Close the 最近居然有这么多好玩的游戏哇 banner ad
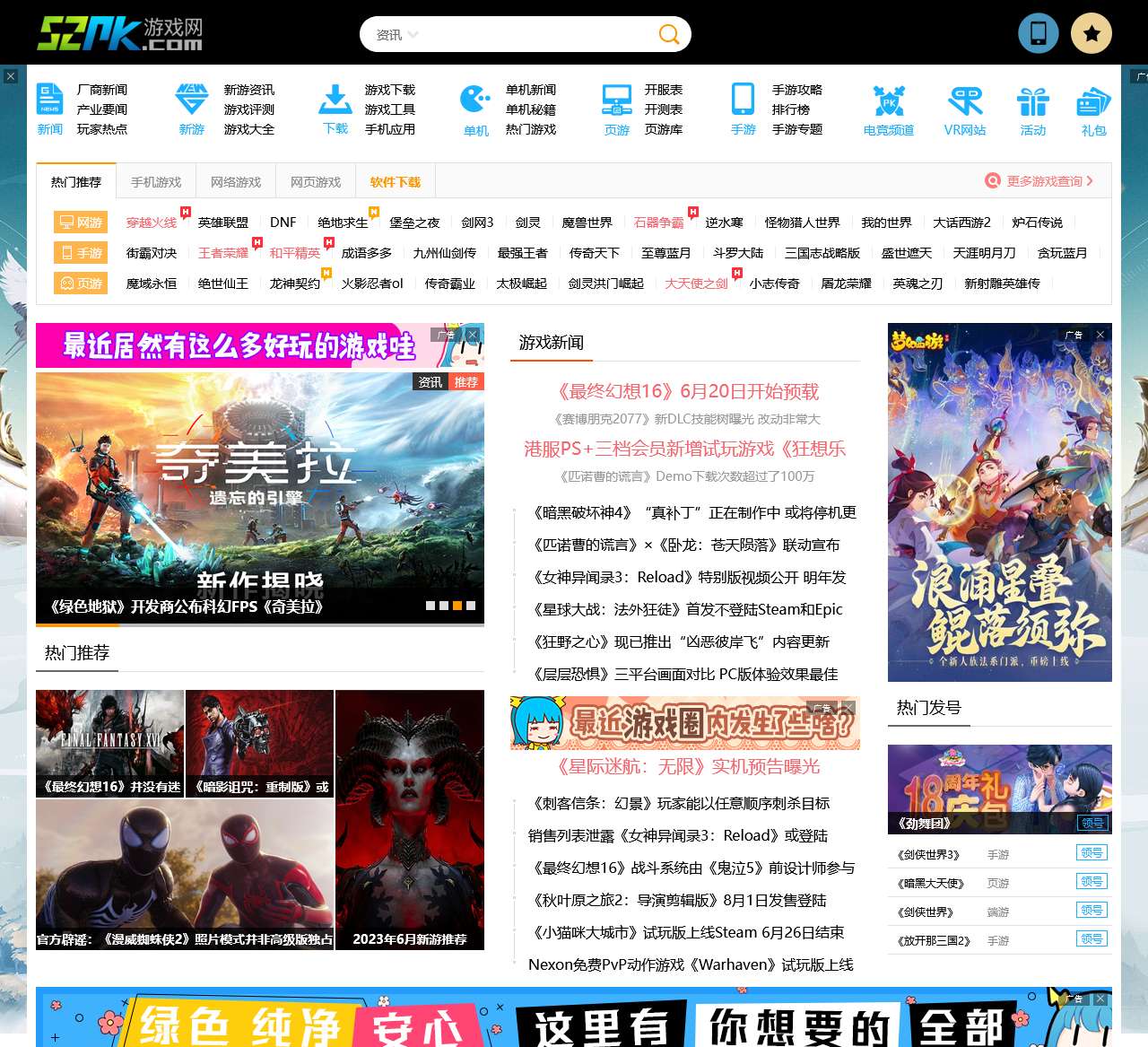The width and height of the screenshot is (1148, 1047). (x=473, y=335)
